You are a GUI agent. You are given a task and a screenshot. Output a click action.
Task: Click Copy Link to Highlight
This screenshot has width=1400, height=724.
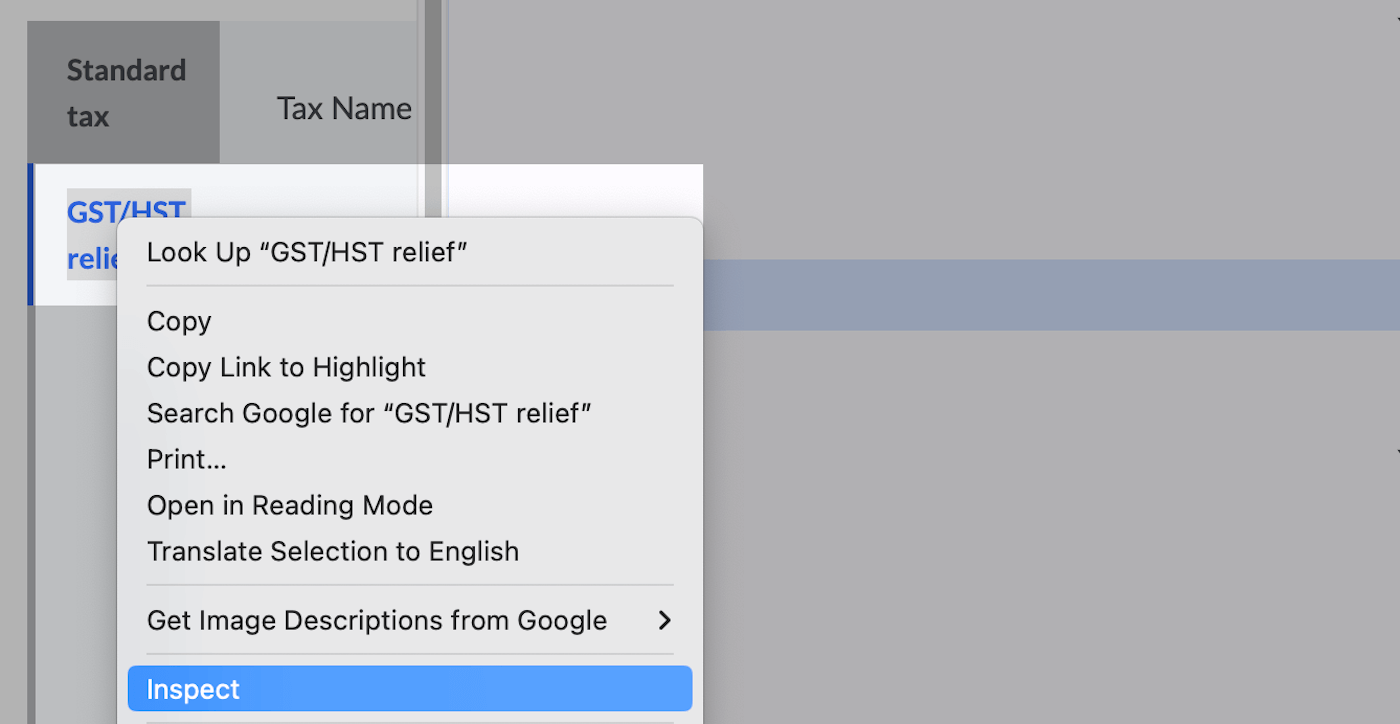(286, 367)
